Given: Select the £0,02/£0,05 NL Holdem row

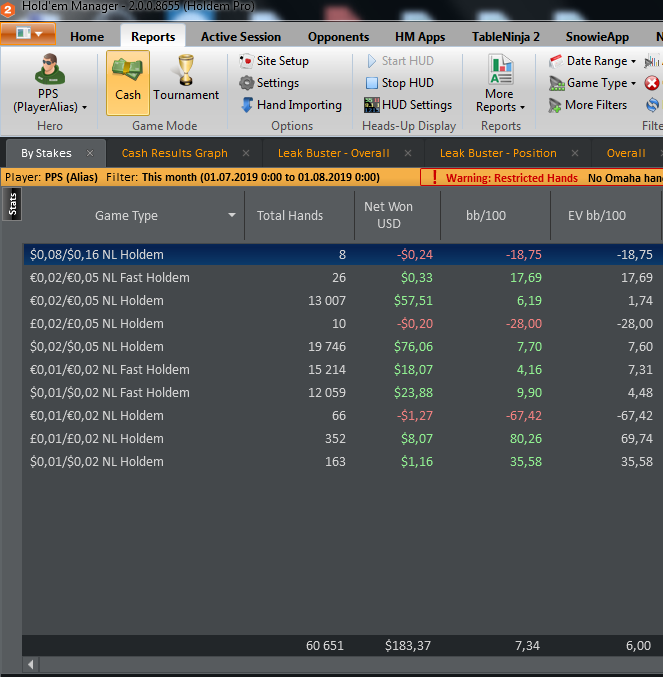Looking at the screenshot, I should [343, 323].
